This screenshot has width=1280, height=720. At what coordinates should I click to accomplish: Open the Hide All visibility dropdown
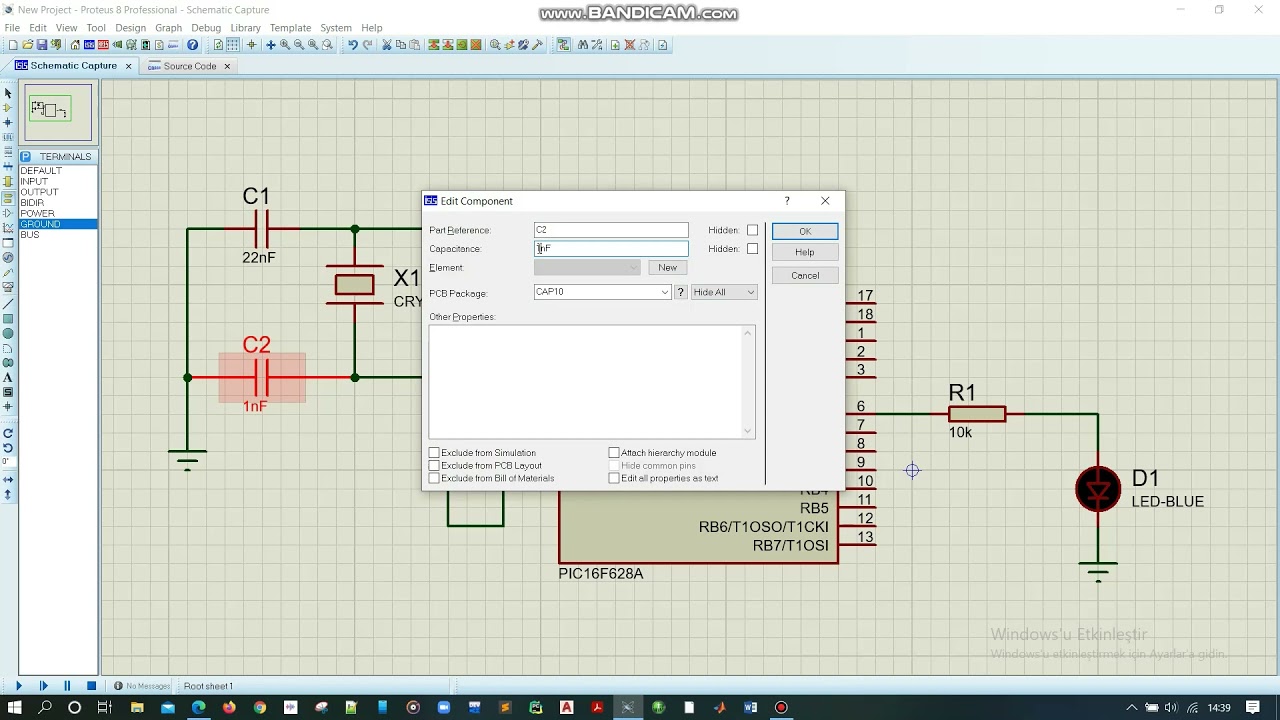pos(724,292)
